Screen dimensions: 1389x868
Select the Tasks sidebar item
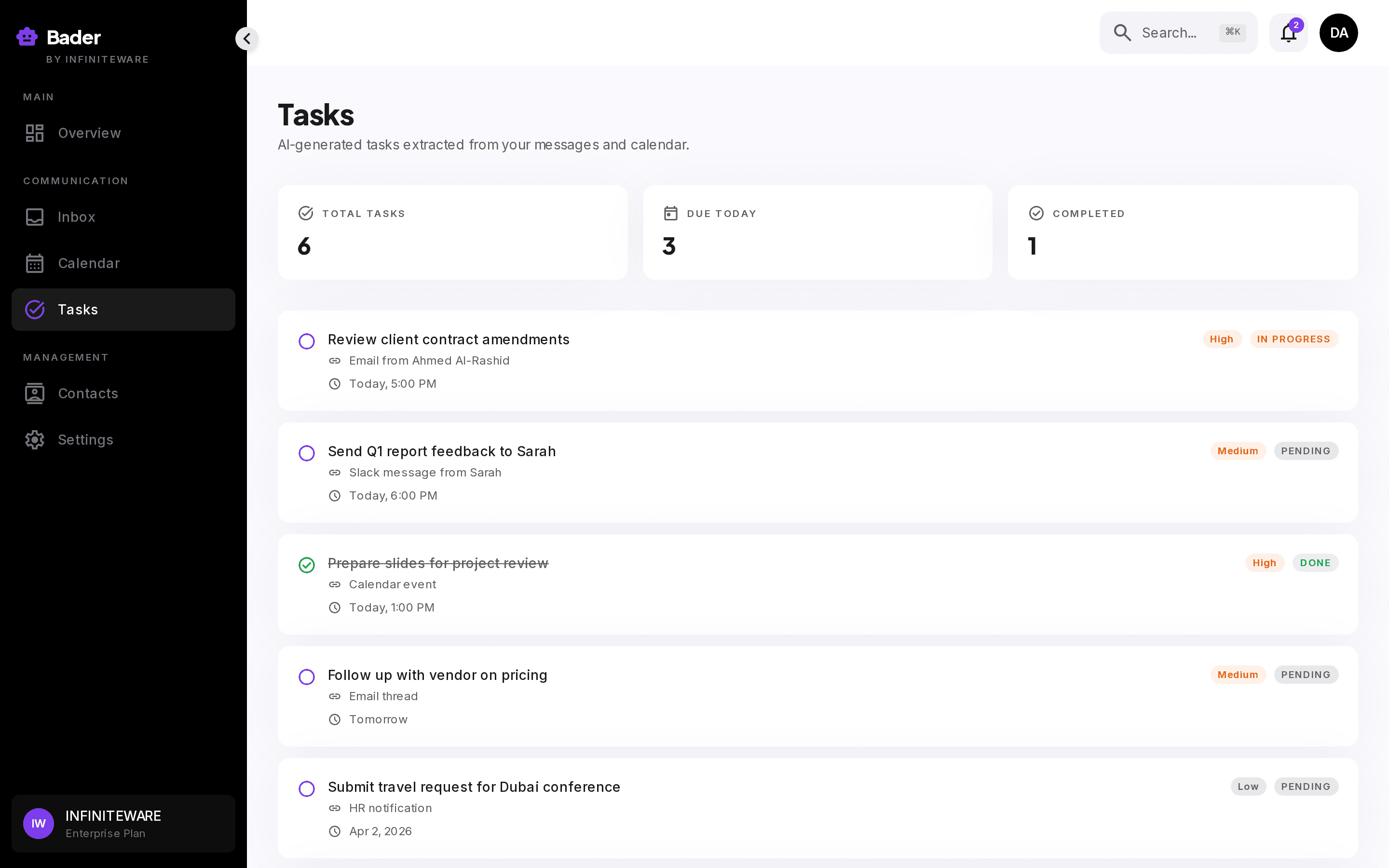pyautogui.click(x=123, y=310)
